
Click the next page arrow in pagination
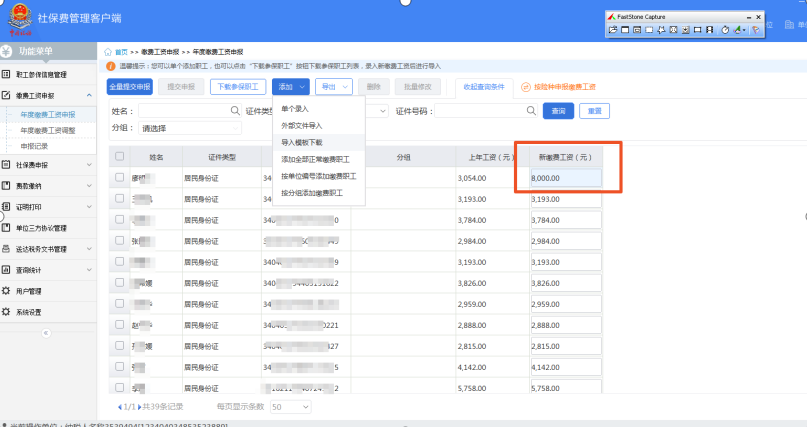(x=138, y=407)
